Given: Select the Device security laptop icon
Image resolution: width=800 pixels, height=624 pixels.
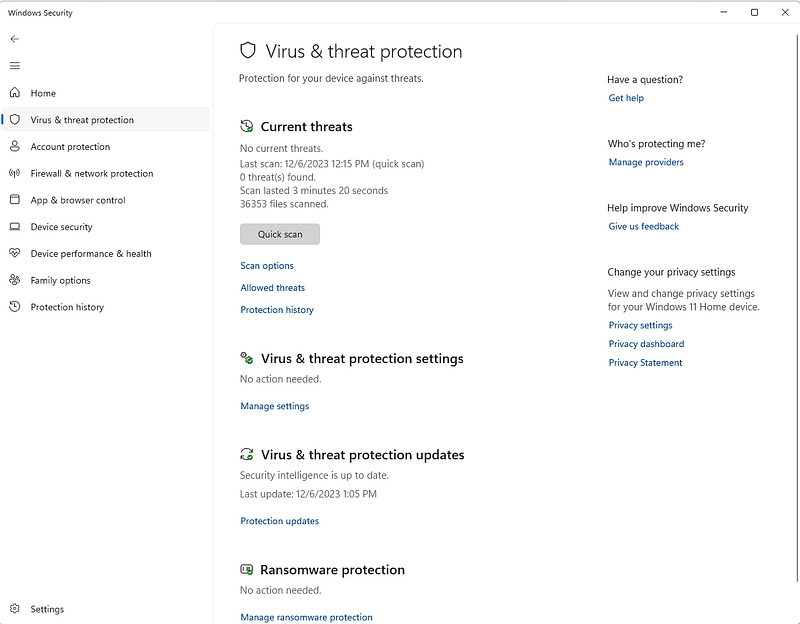Looking at the screenshot, I should [15, 226].
